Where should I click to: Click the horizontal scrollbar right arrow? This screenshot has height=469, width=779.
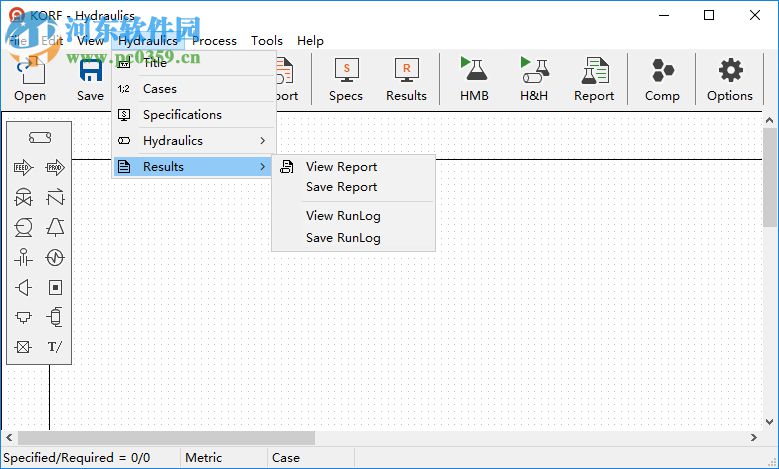pos(754,438)
